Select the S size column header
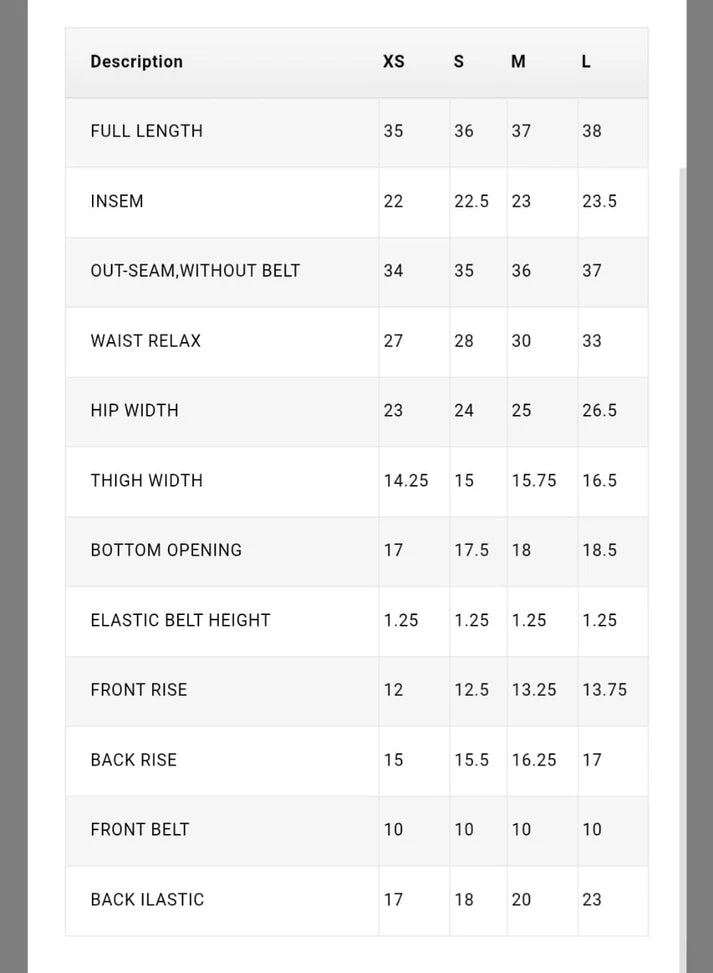The width and height of the screenshot is (713, 973). pos(459,61)
